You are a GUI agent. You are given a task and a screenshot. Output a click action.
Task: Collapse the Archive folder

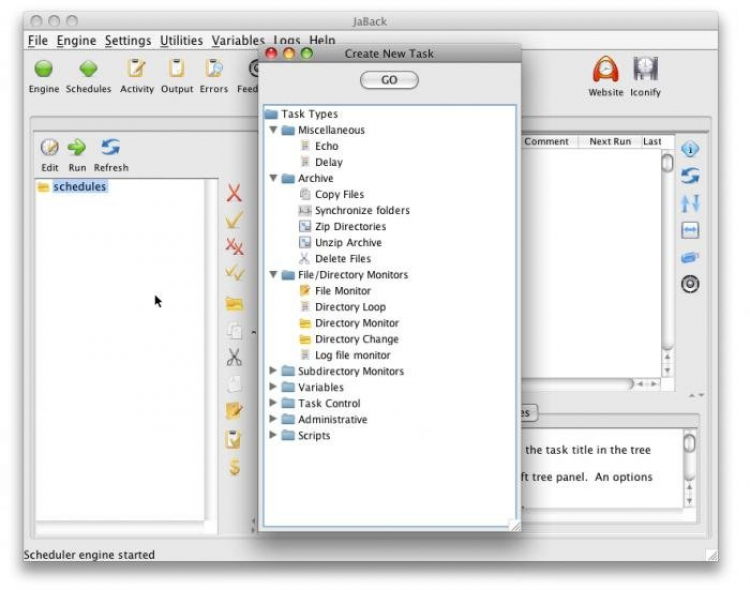click(x=273, y=178)
